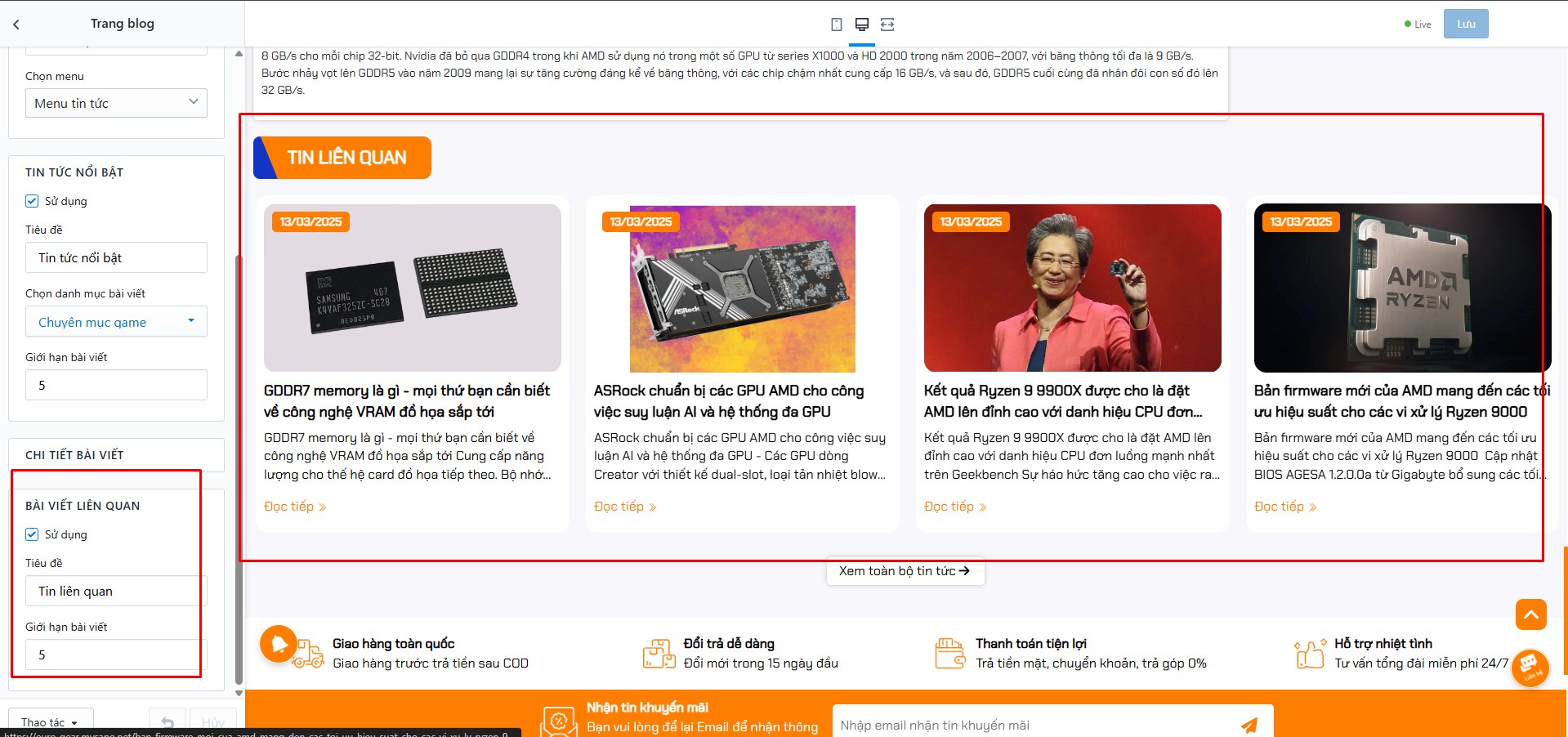Click the Ryzen 9 9900X card excerpt text
Screen dimensions: 1568x737
1072,456
